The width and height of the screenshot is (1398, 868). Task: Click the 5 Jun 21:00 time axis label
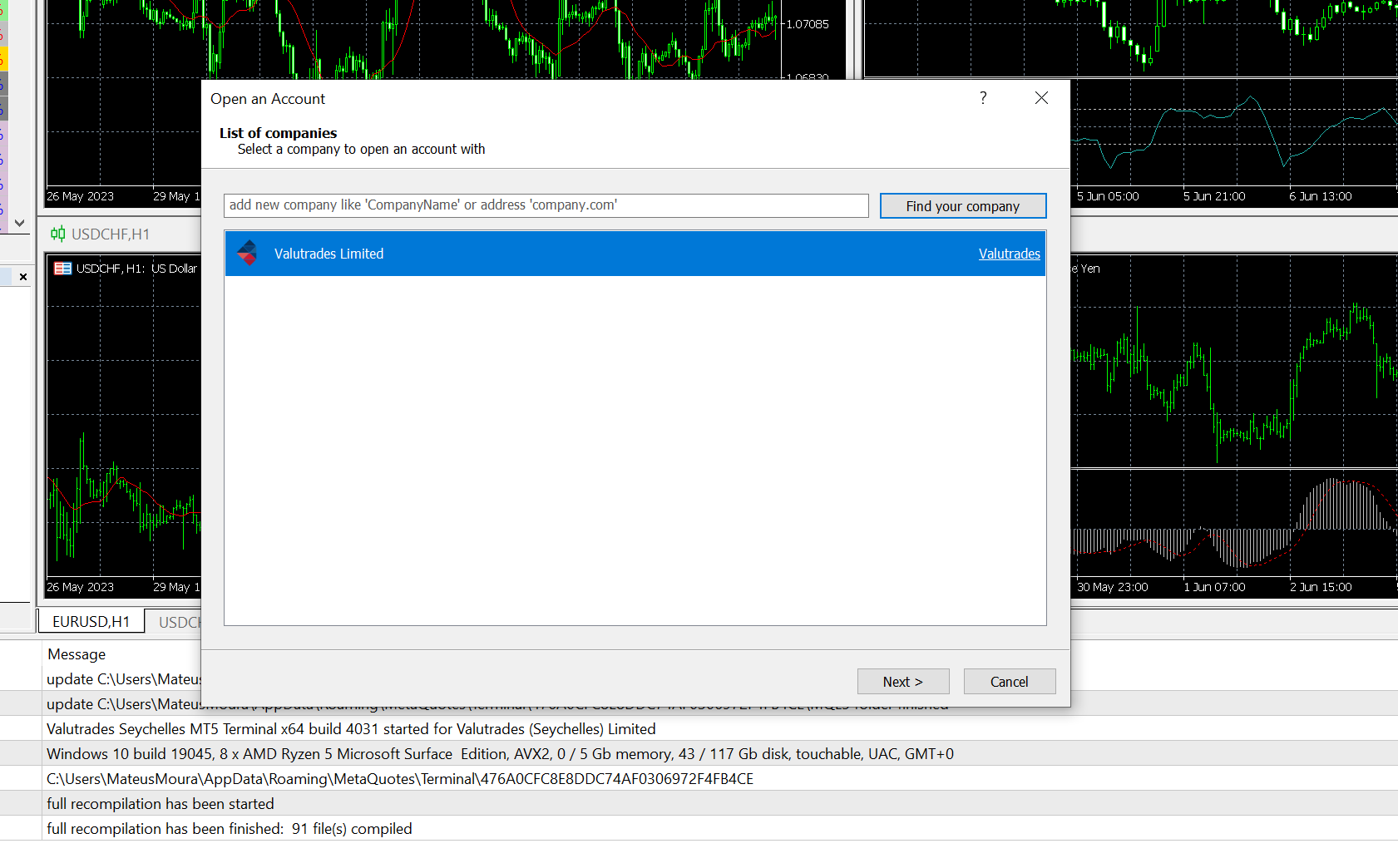tap(1214, 196)
